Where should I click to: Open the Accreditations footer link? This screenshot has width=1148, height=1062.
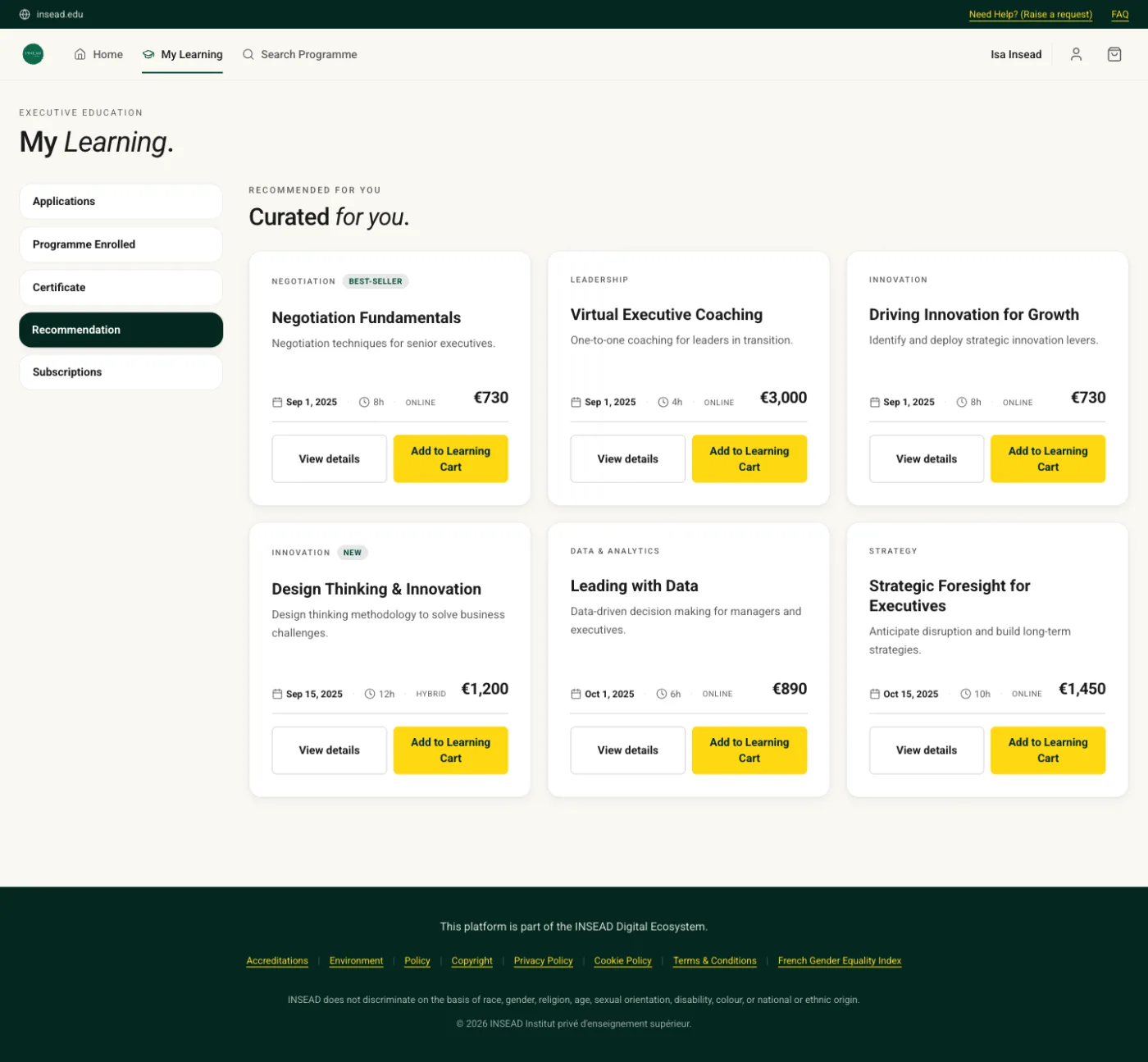277,961
